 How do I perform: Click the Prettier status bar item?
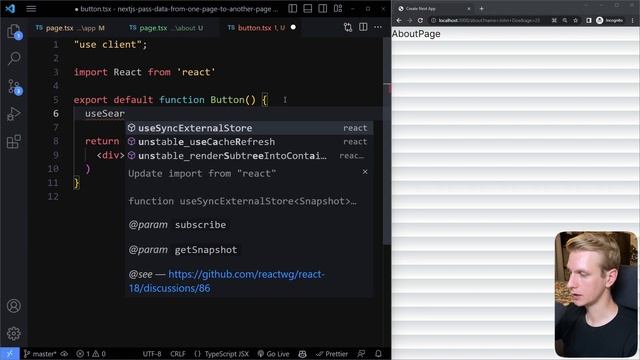point(332,354)
